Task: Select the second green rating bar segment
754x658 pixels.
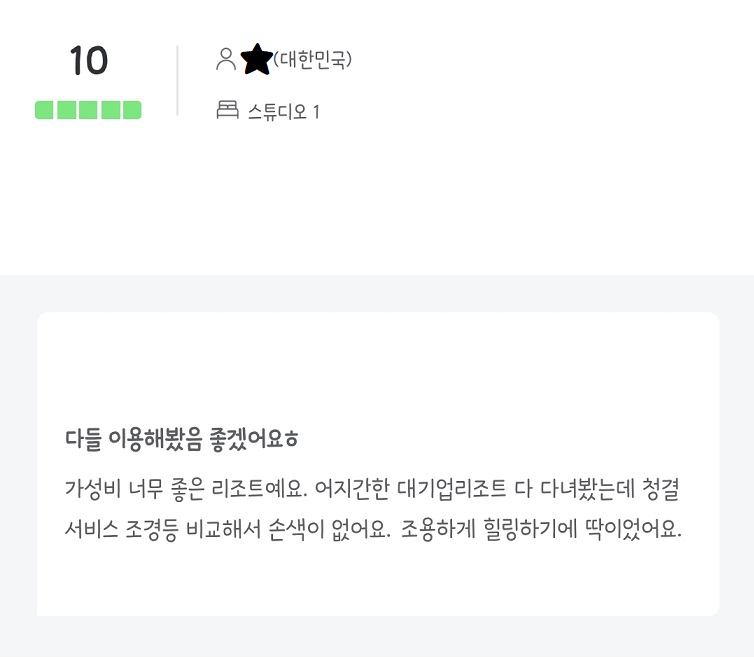Action: click(66, 110)
